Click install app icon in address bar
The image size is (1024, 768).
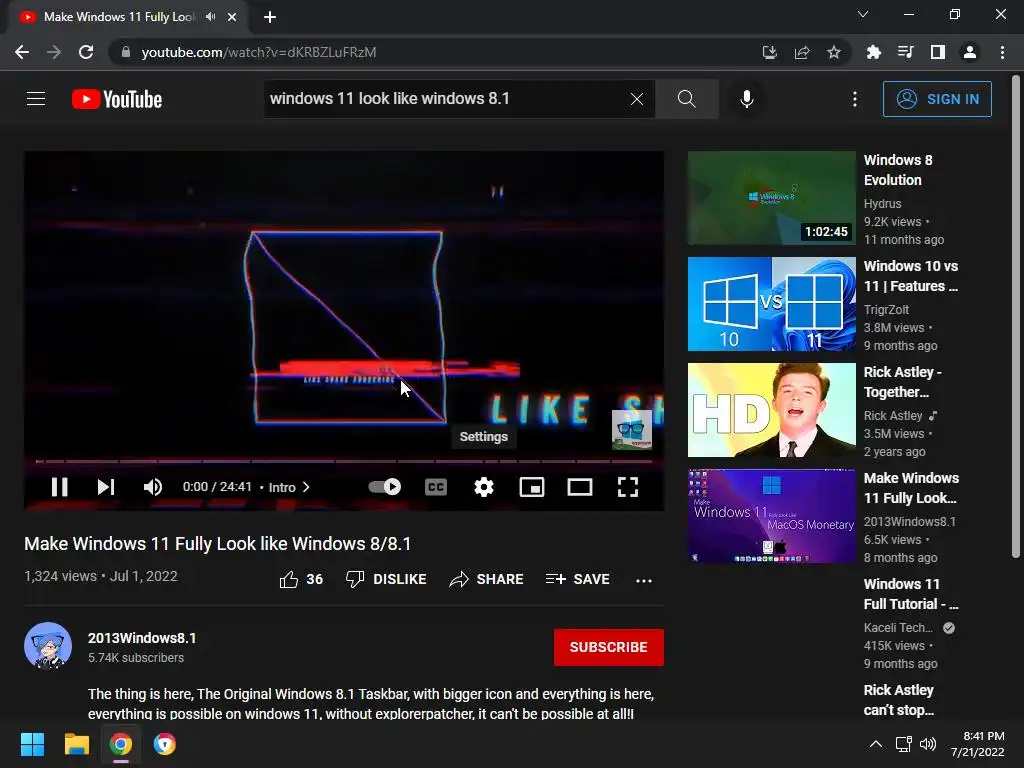(x=770, y=52)
